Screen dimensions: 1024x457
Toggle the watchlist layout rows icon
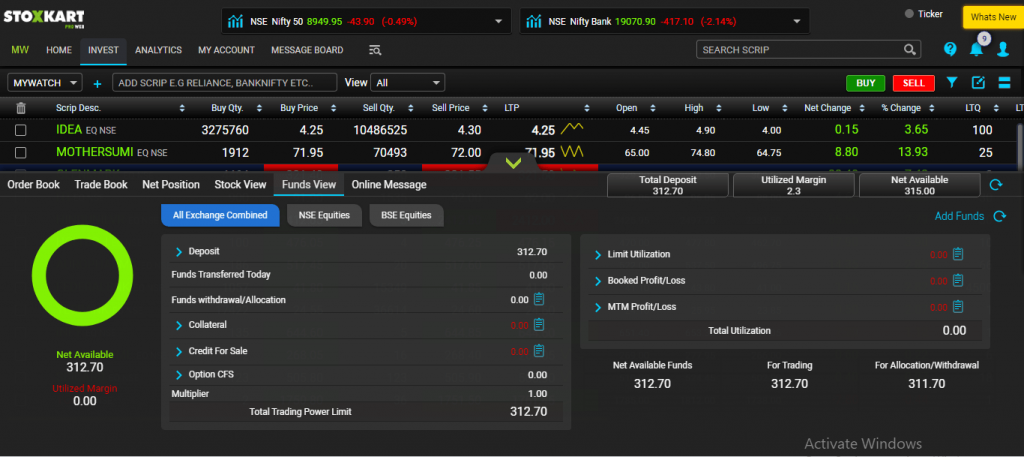1004,82
